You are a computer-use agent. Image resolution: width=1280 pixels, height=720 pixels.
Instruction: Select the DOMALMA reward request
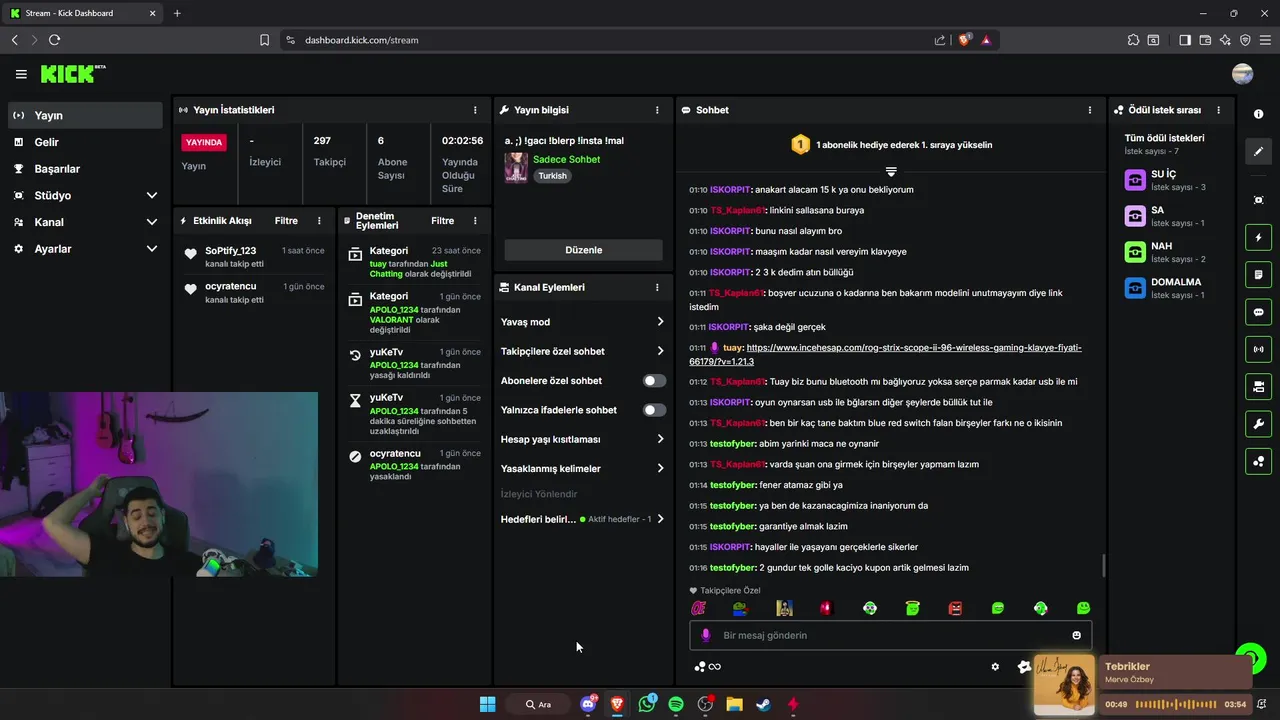pyautogui.click(x=1167, y=288)
